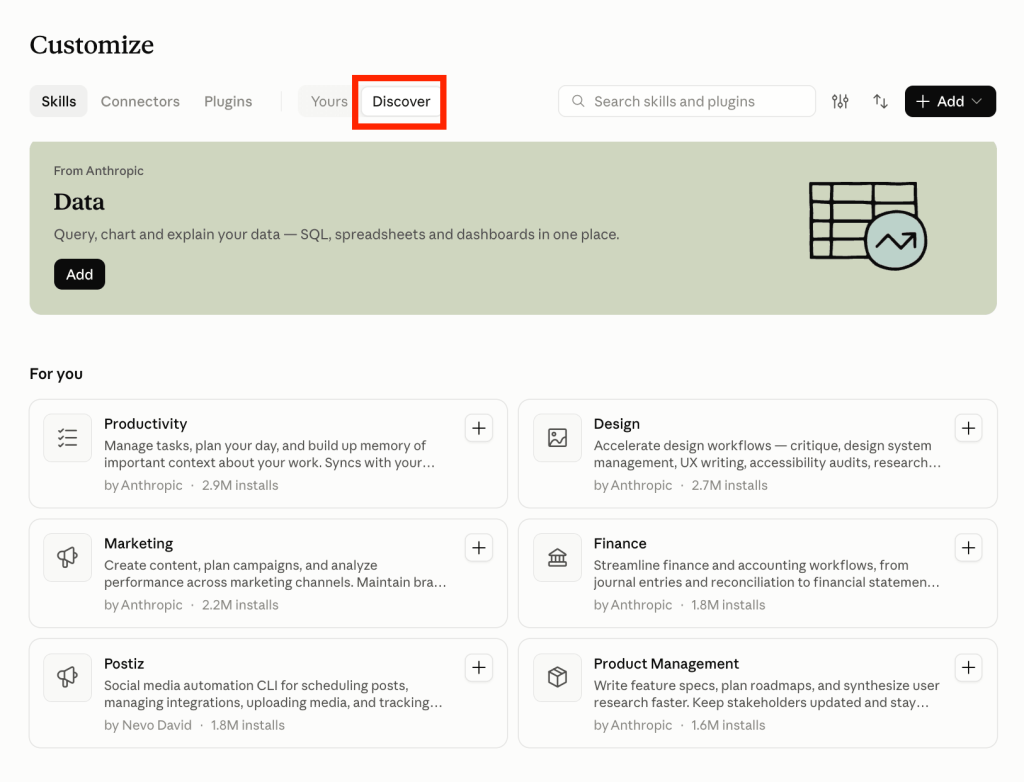Open the filter settings sliders icon
The image size is (1024, 782).
[x=840, y=101]
